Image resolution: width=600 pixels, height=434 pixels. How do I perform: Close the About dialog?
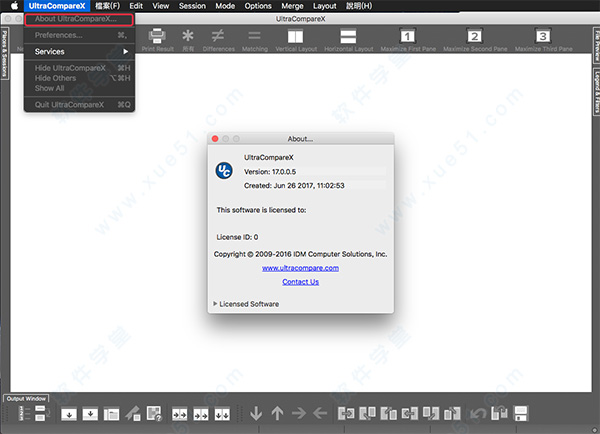click(215, 138)
